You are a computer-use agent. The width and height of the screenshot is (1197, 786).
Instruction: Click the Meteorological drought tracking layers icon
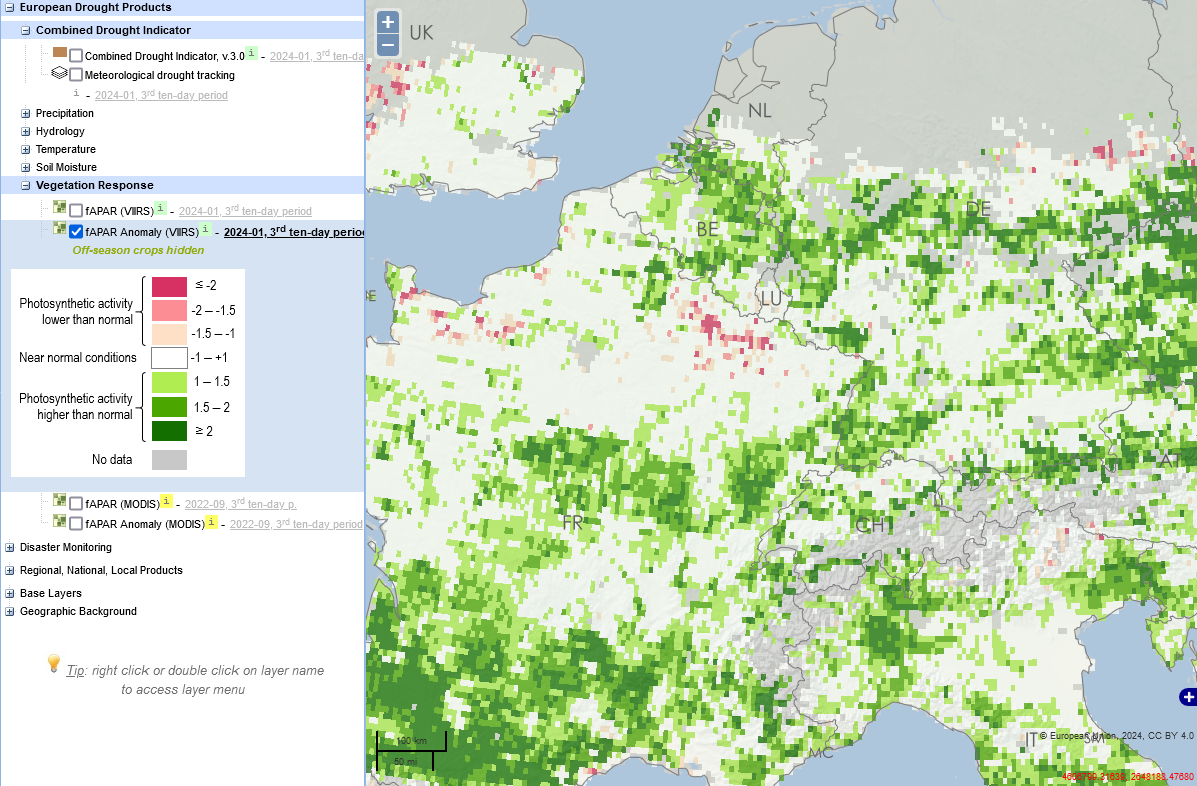(60, 74)
